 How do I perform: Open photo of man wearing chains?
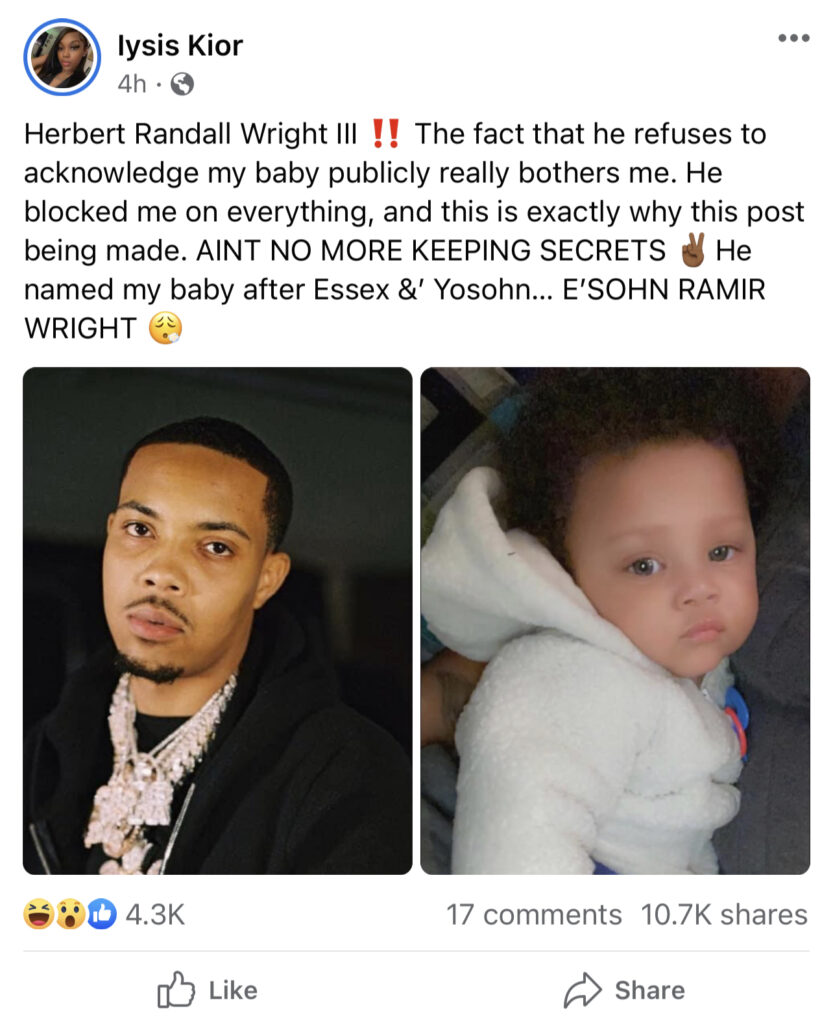217,620
